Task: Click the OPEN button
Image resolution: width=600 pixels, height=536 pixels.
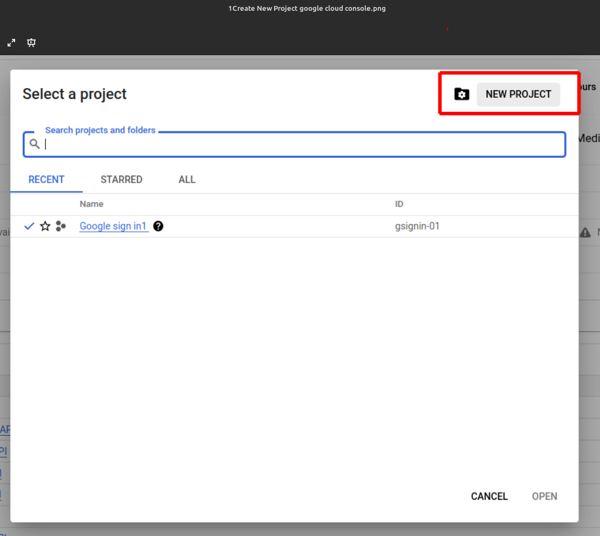Action: 545,496
